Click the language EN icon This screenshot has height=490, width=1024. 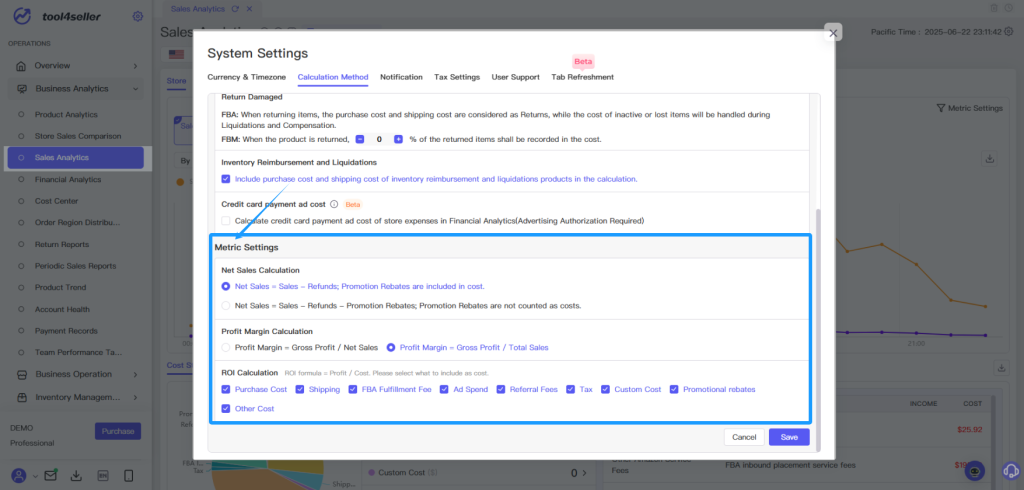(x=103, y=476)
